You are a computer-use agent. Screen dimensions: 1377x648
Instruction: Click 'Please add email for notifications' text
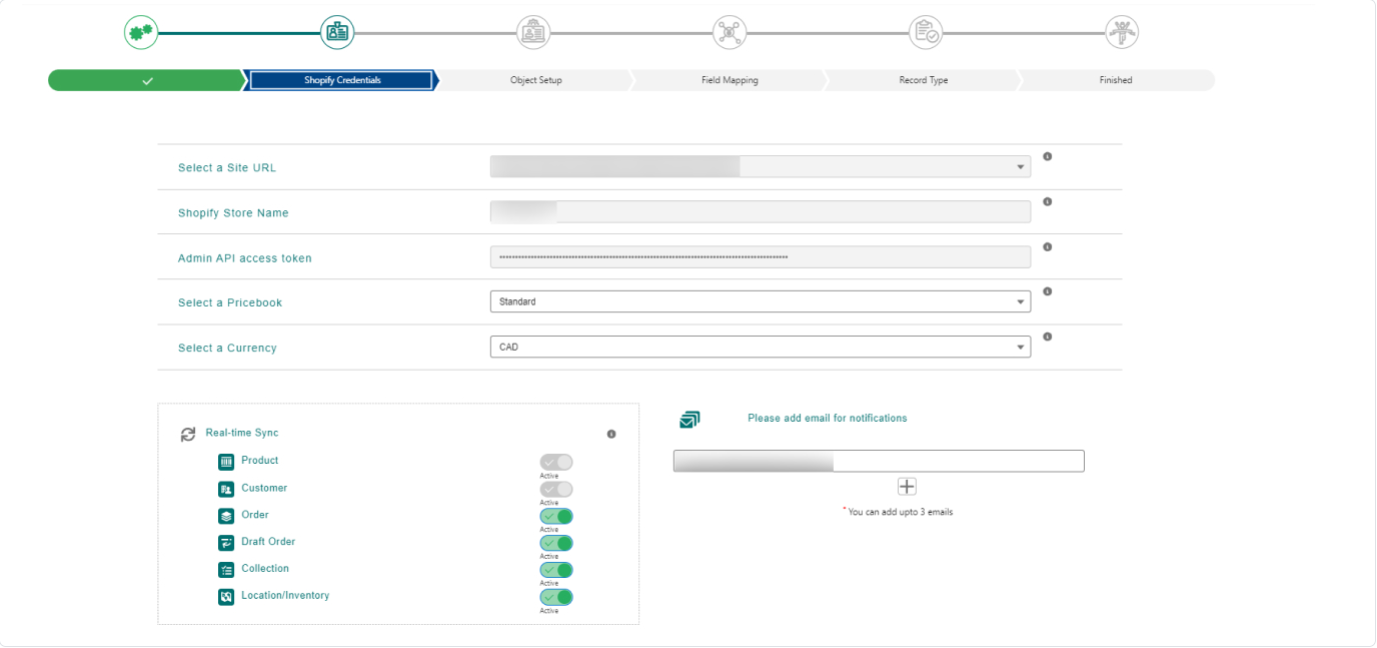tap(827, 418)
